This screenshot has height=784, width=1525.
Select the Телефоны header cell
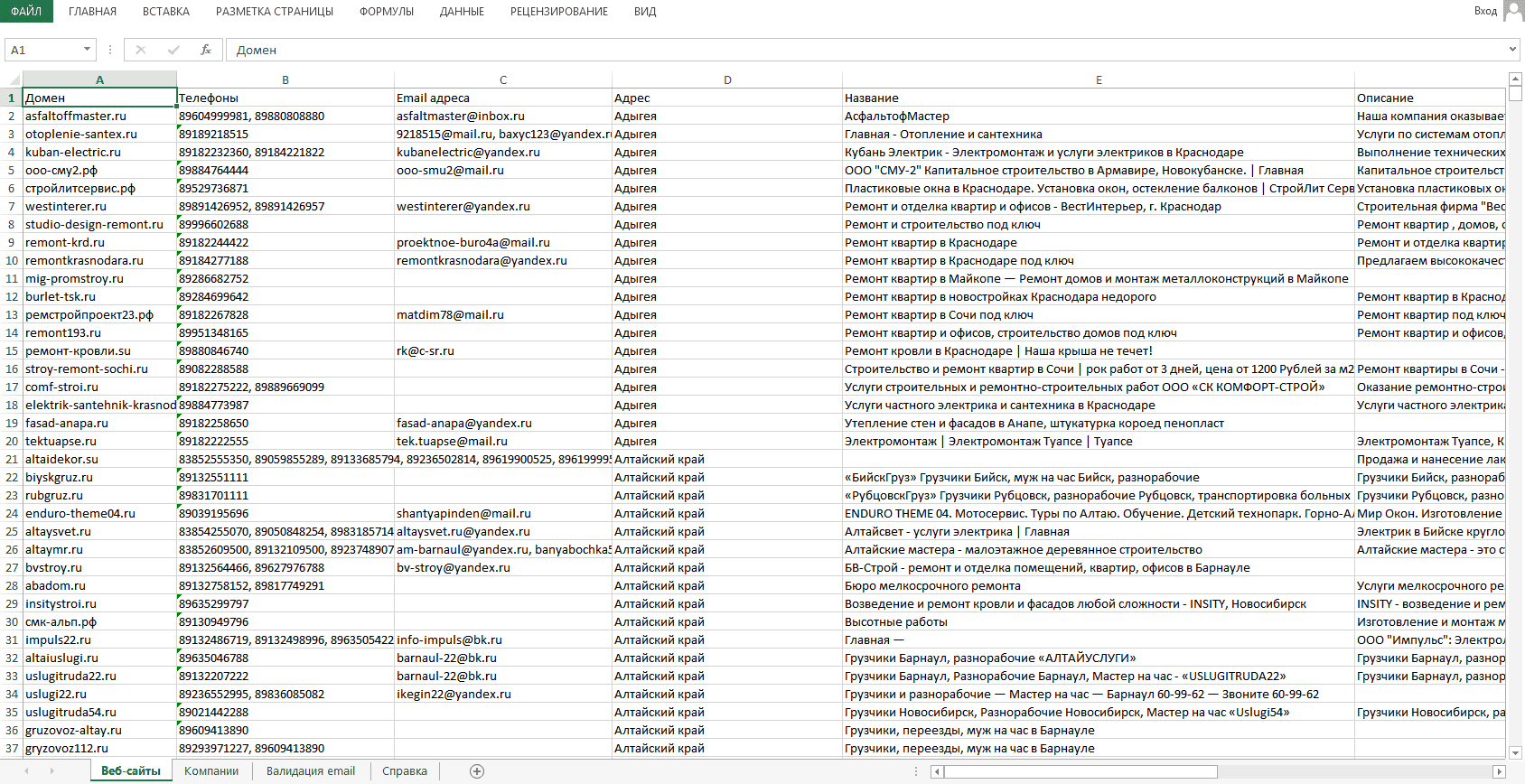pyautogui.click(x=285, y=98)
